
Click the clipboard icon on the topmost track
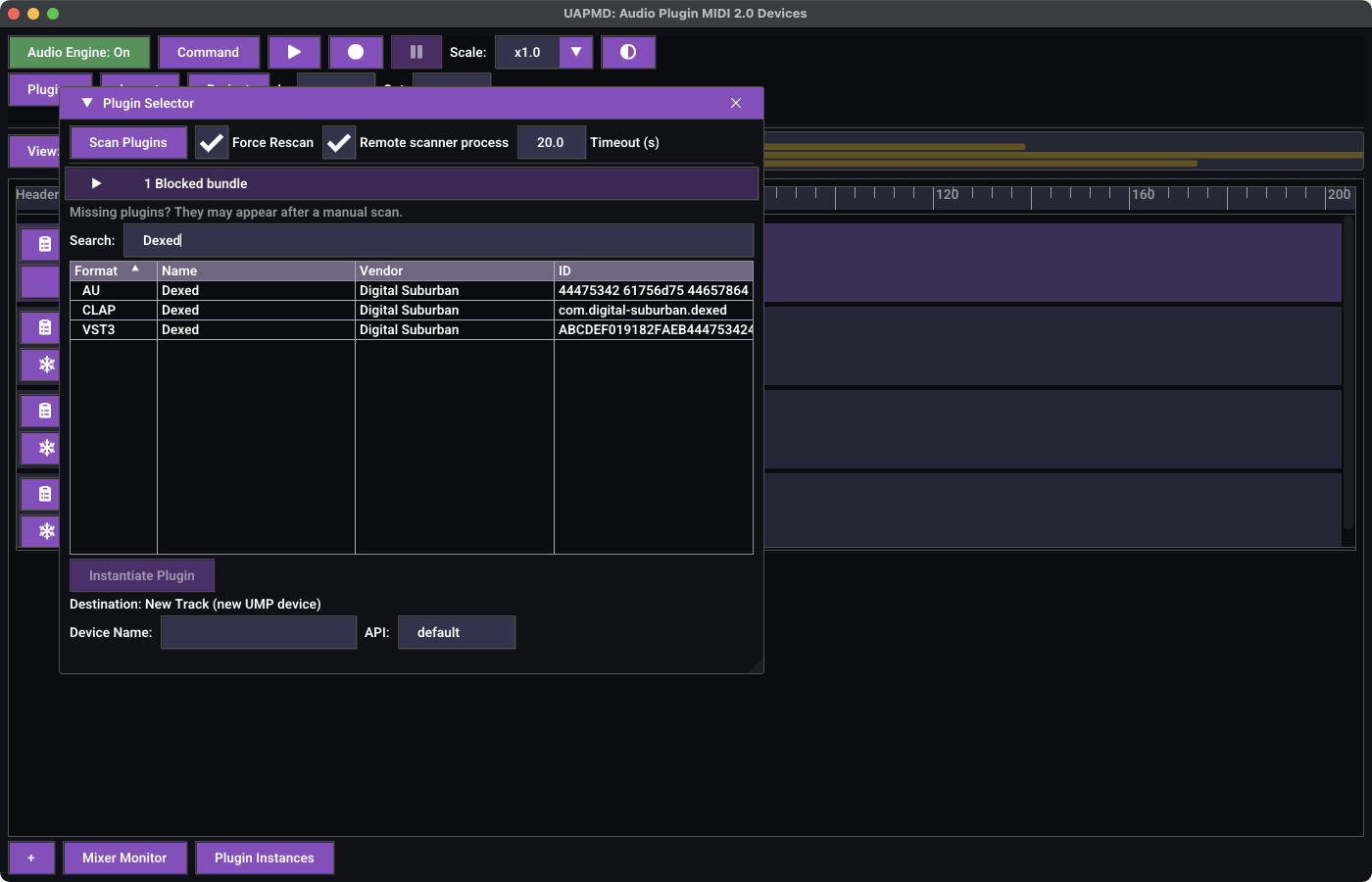click(x=45, y=244)
